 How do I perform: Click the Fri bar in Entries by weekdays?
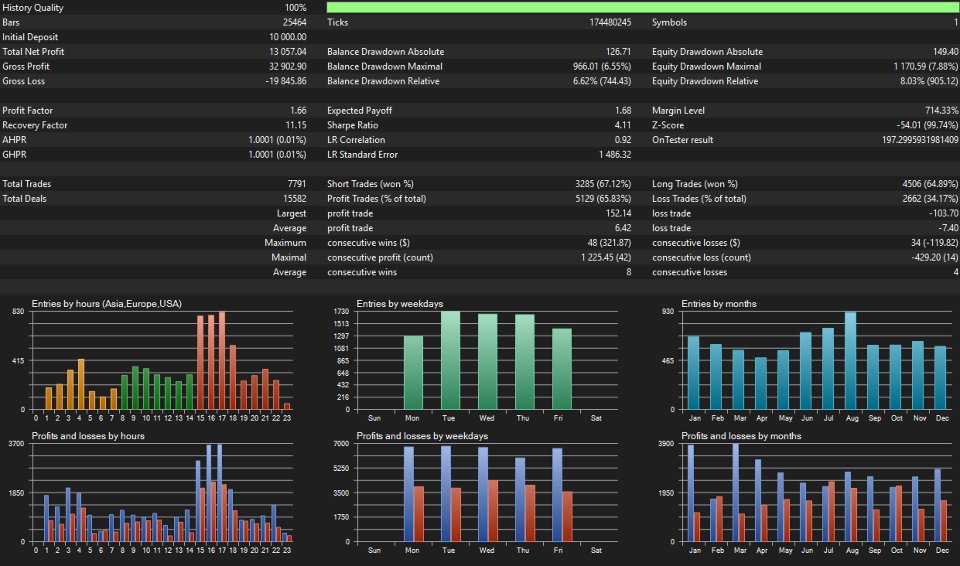(x=561, y=369)
